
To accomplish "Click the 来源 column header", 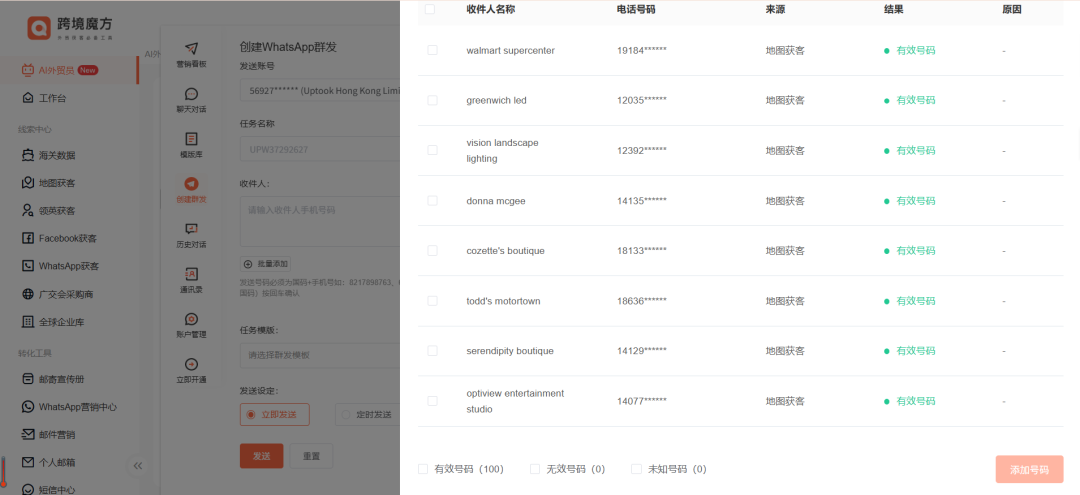I will tap(775, 9).
